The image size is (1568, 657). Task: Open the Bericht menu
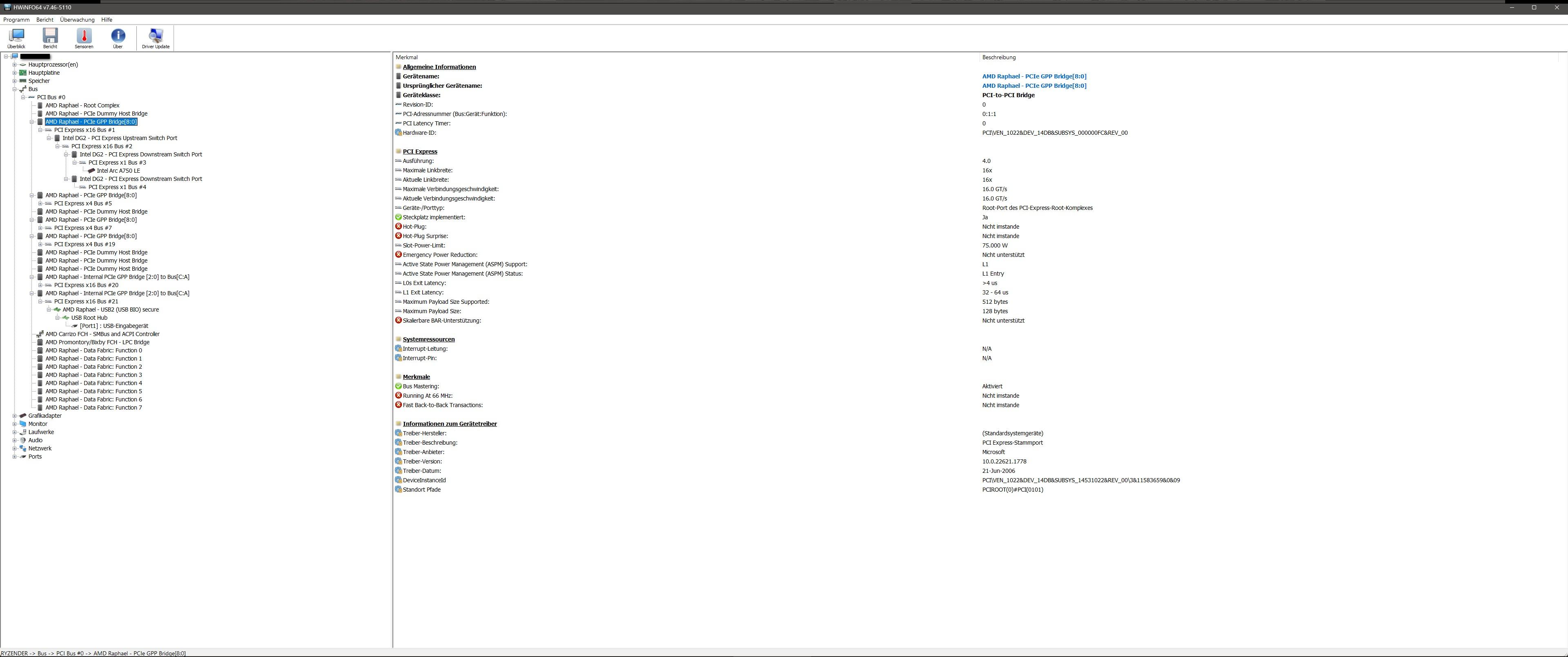(x=45, y=20)
